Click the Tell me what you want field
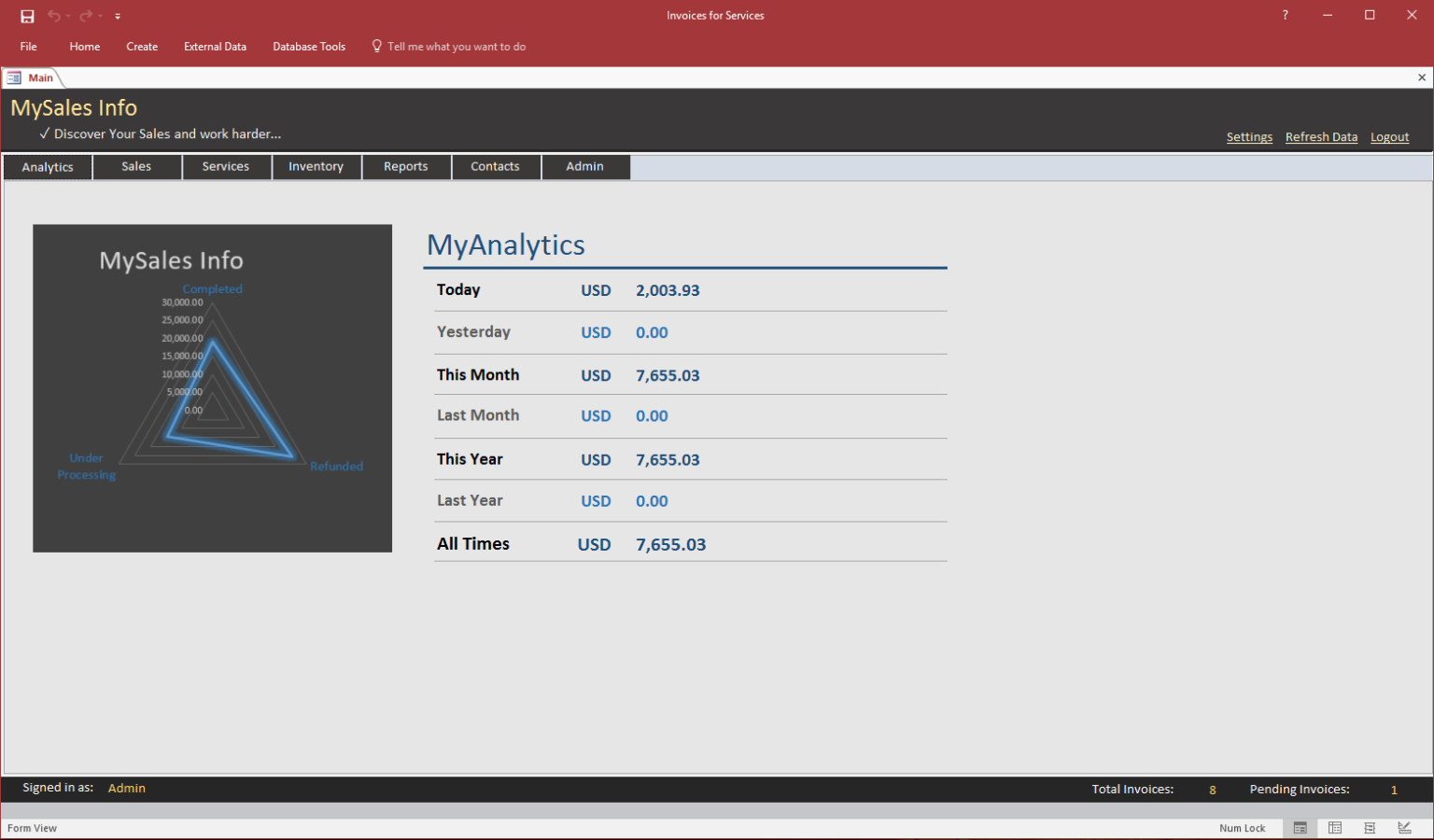This screenshot has height=840, width=1434. pos(457,46)
